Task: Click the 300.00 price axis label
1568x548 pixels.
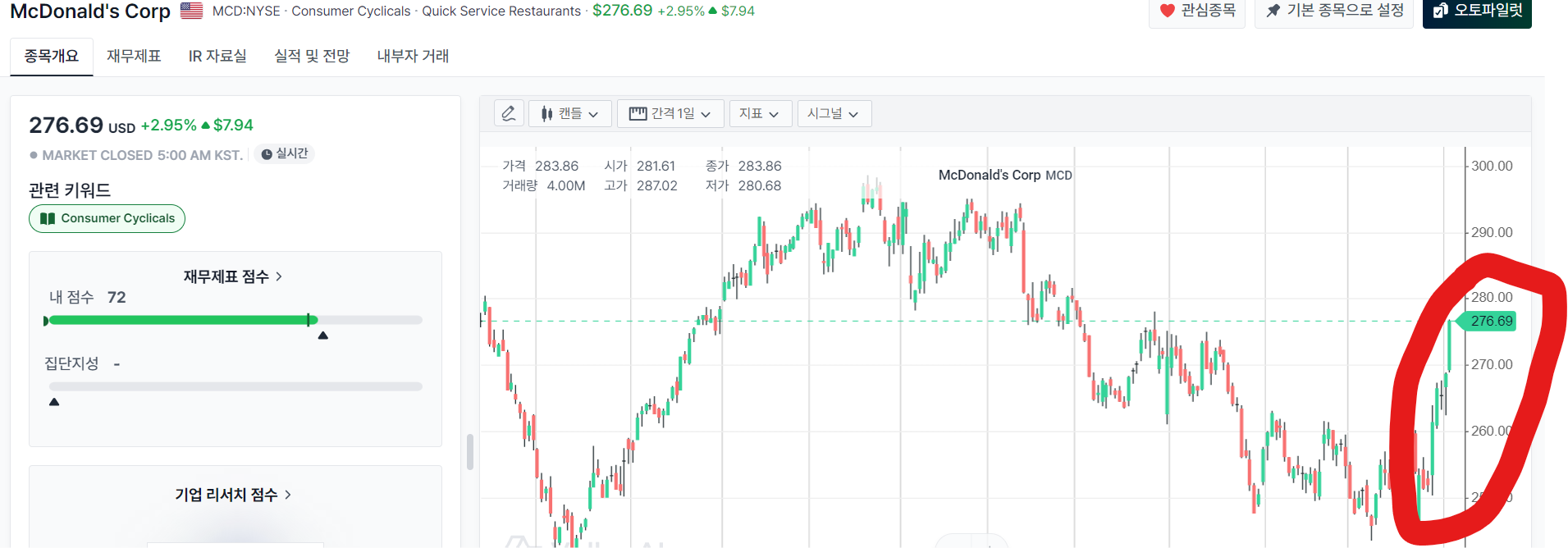Action: click(x=1492, y=166)
